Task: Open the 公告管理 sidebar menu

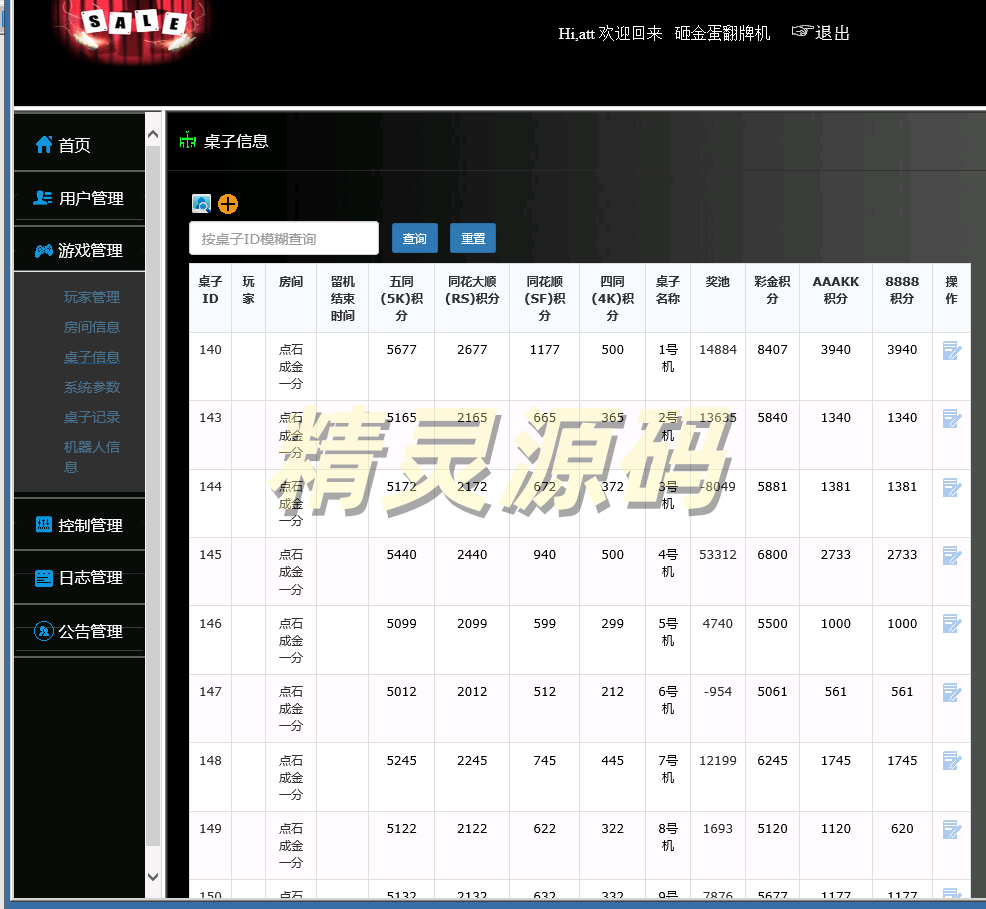Action: click(x=79, y=631)
